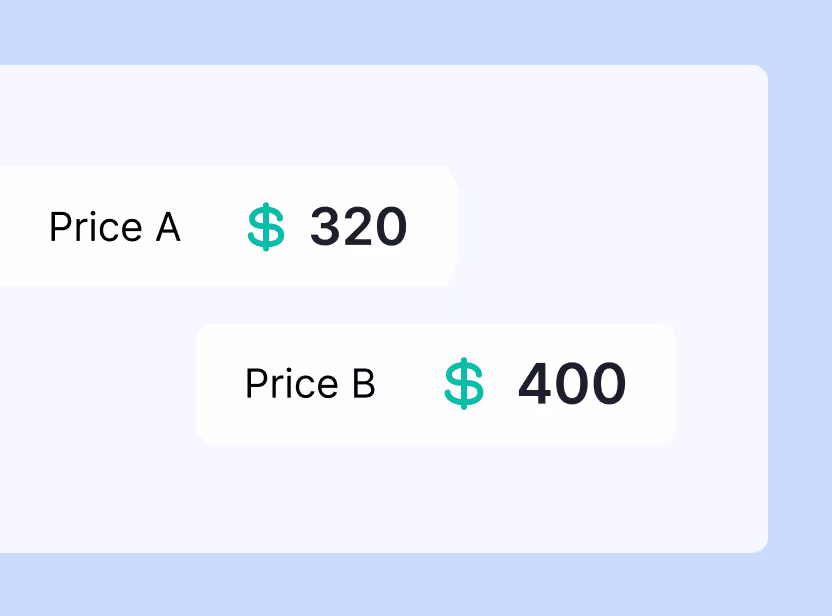Click the 400 price value

point(571,384)
